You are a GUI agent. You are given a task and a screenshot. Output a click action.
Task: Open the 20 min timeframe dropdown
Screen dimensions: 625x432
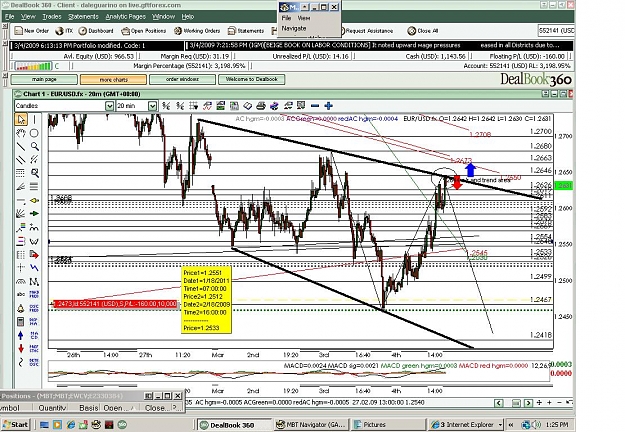pyautogui.click(x=152, y=106)
